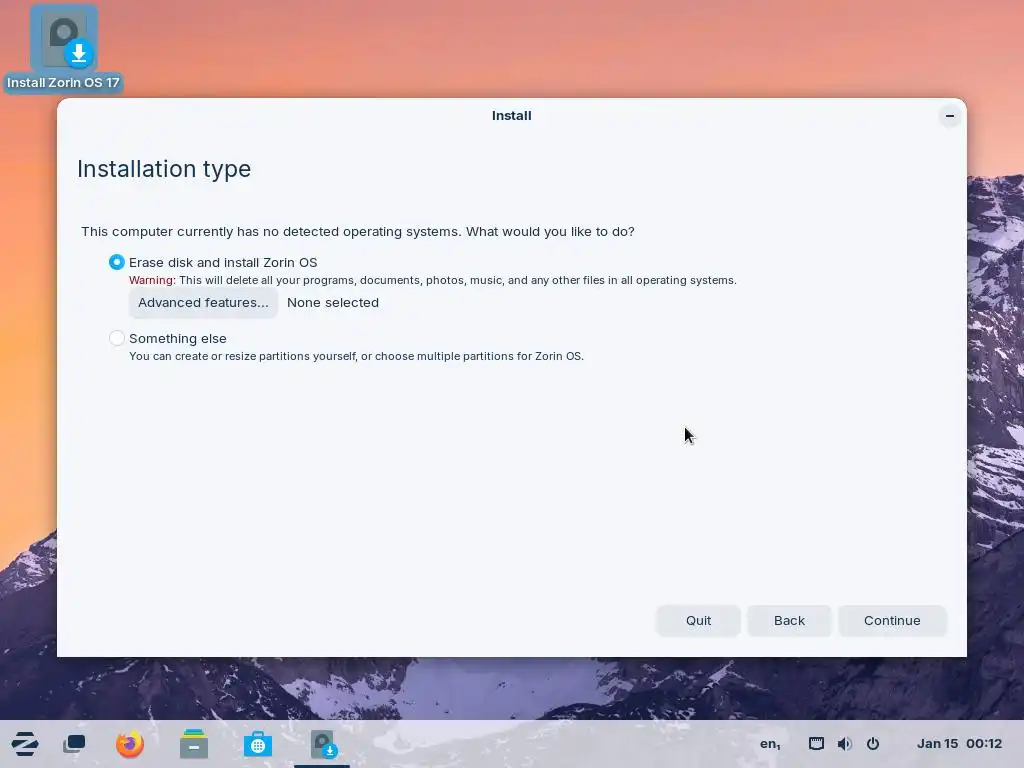Click the Install window title
The image size is (1024, 768).
(511, 116)
